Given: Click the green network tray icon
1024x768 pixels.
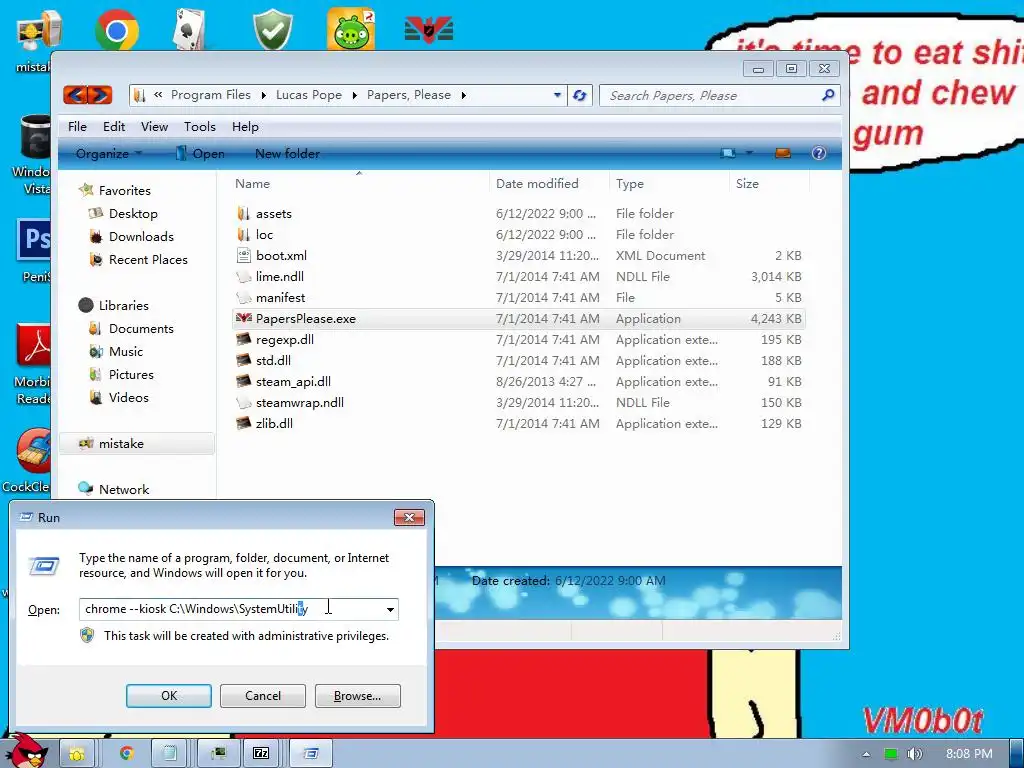Looking at the screenshot, I should point(891,754).
